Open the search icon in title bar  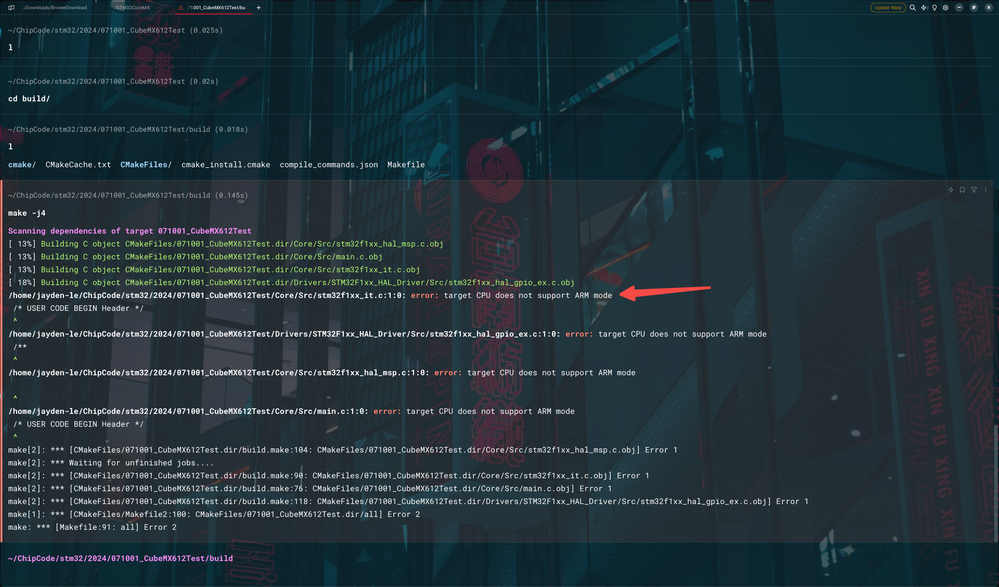pyautogui.click(x=913, y=8)
